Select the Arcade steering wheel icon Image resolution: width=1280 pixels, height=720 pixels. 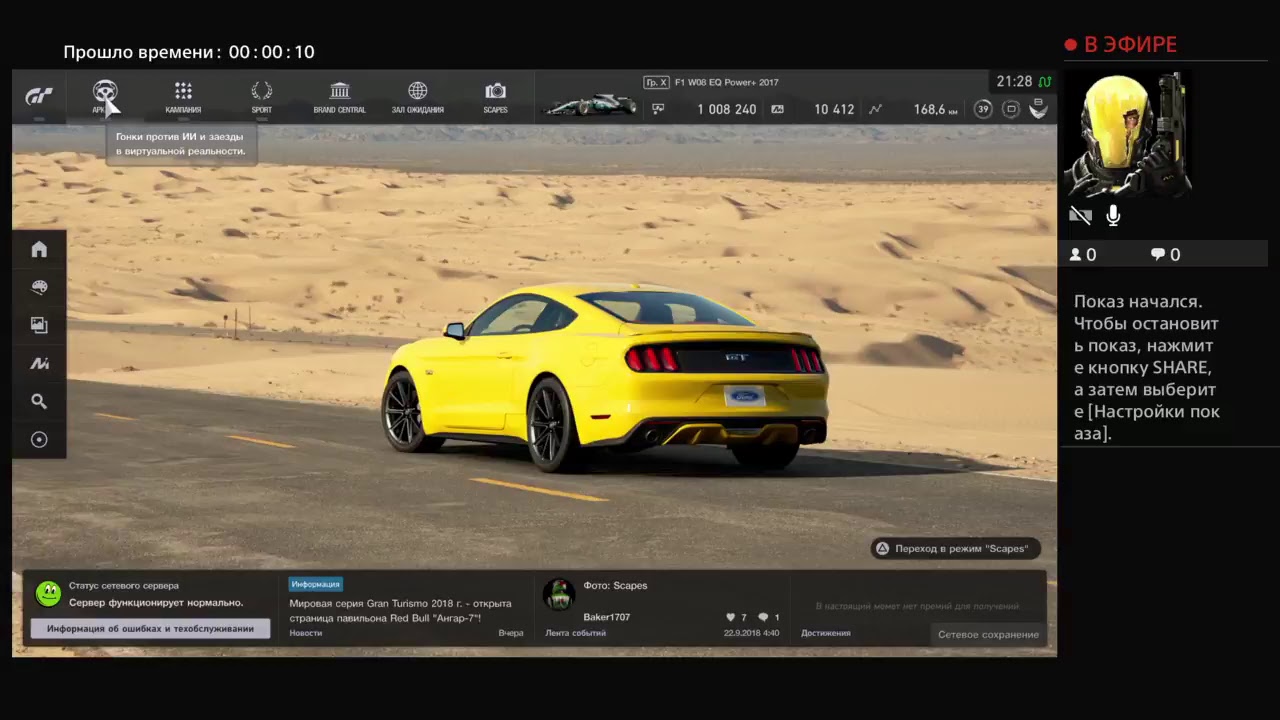coord(105,92)
